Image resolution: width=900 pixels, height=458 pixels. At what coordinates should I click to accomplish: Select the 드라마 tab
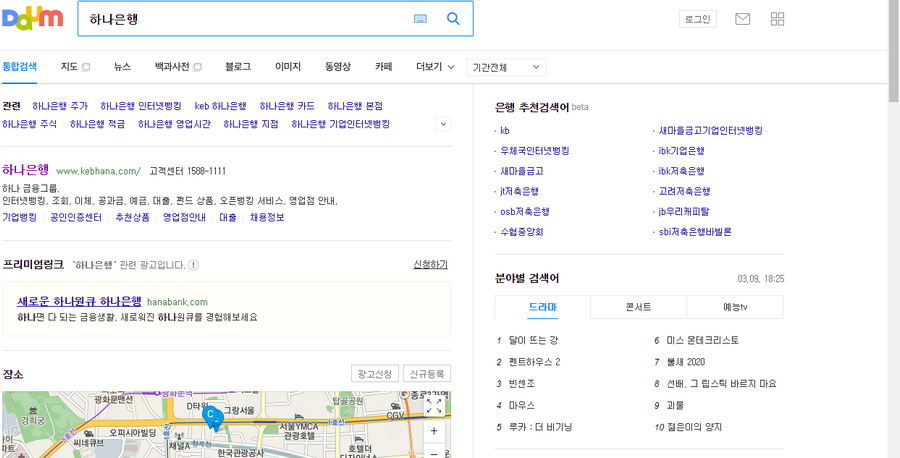(542, 307)
